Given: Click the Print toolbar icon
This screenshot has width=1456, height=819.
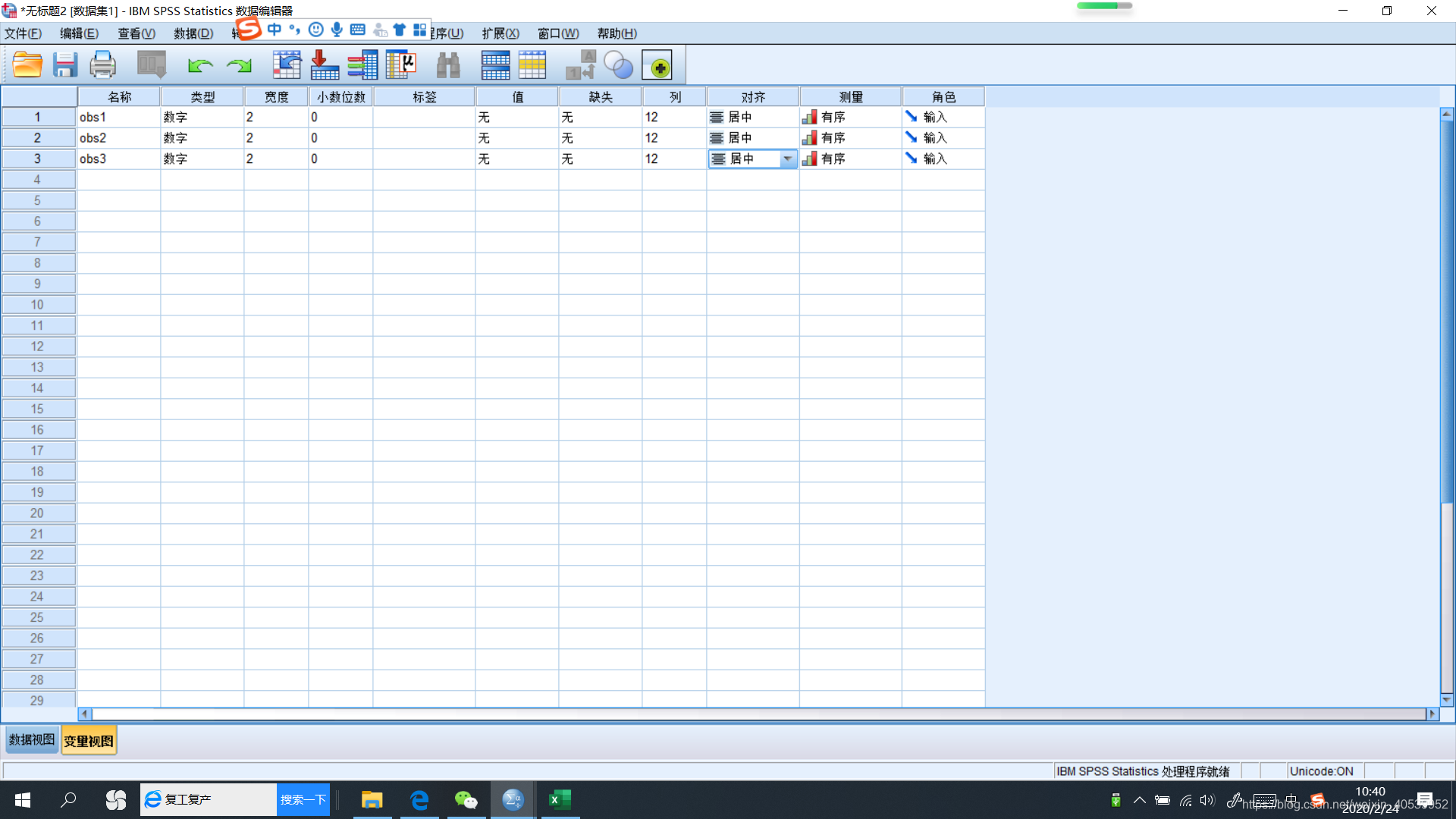Looking at the screenshot, I should coord(102,65).
